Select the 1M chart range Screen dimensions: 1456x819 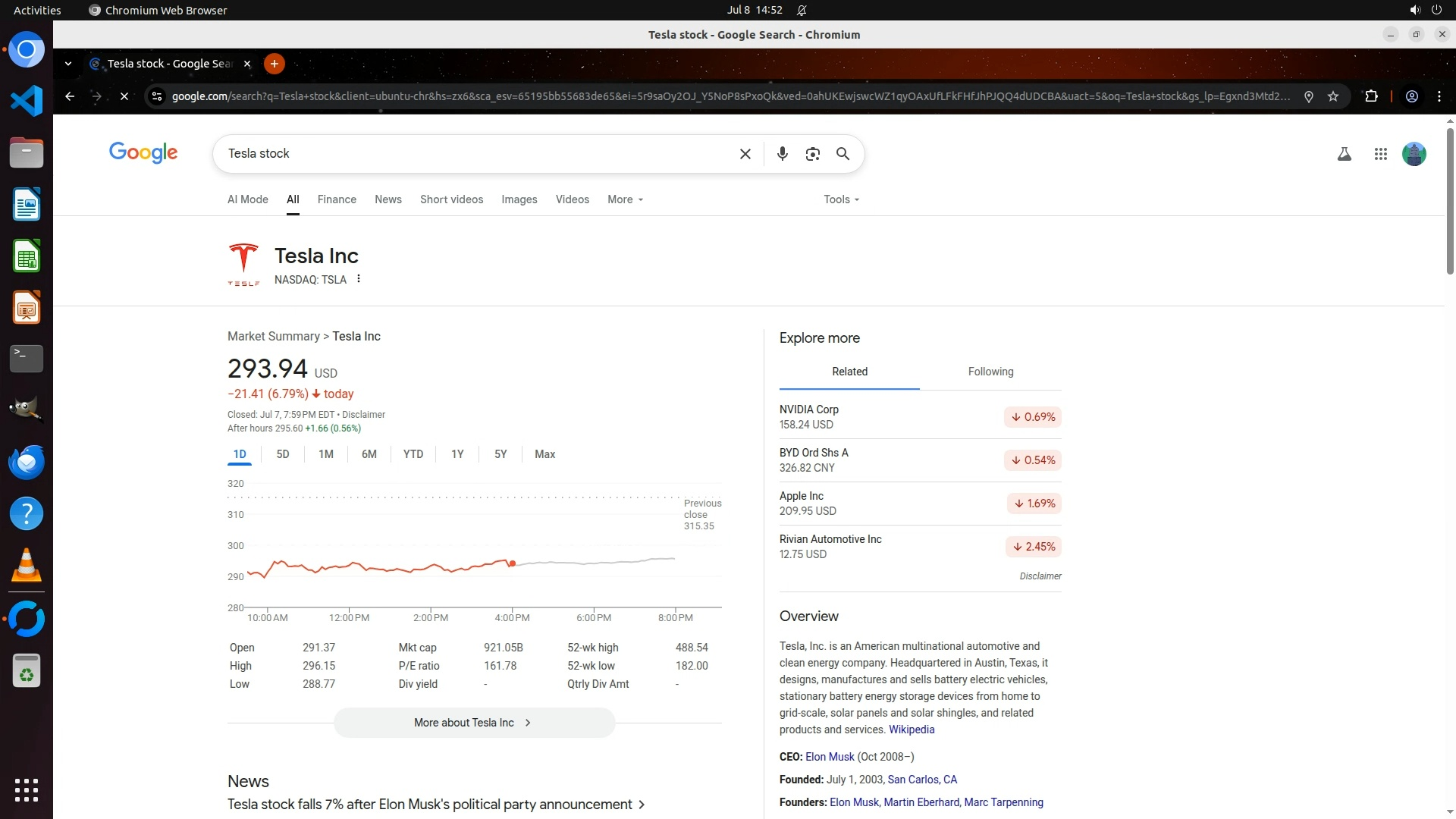point(326,454)
